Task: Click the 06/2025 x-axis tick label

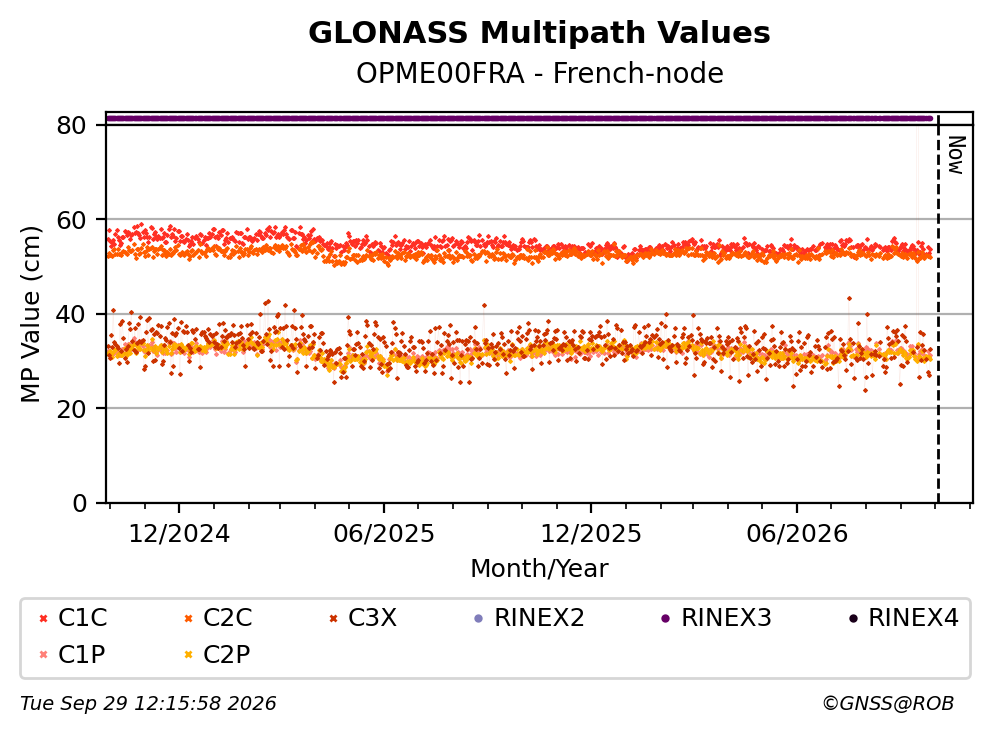Action: (x=384, y=534)
